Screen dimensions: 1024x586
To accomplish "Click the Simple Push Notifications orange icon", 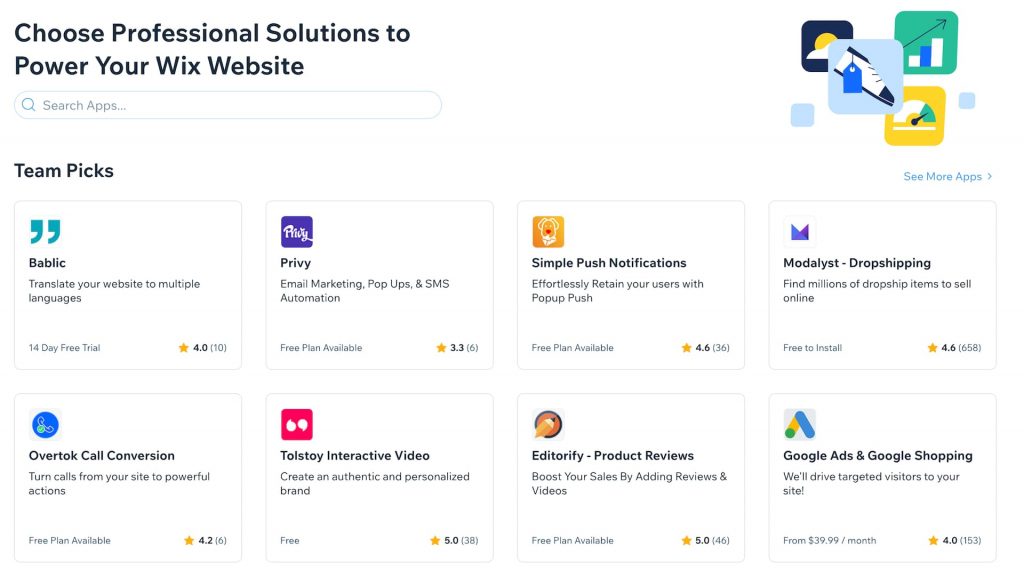I will pos(548,232).
